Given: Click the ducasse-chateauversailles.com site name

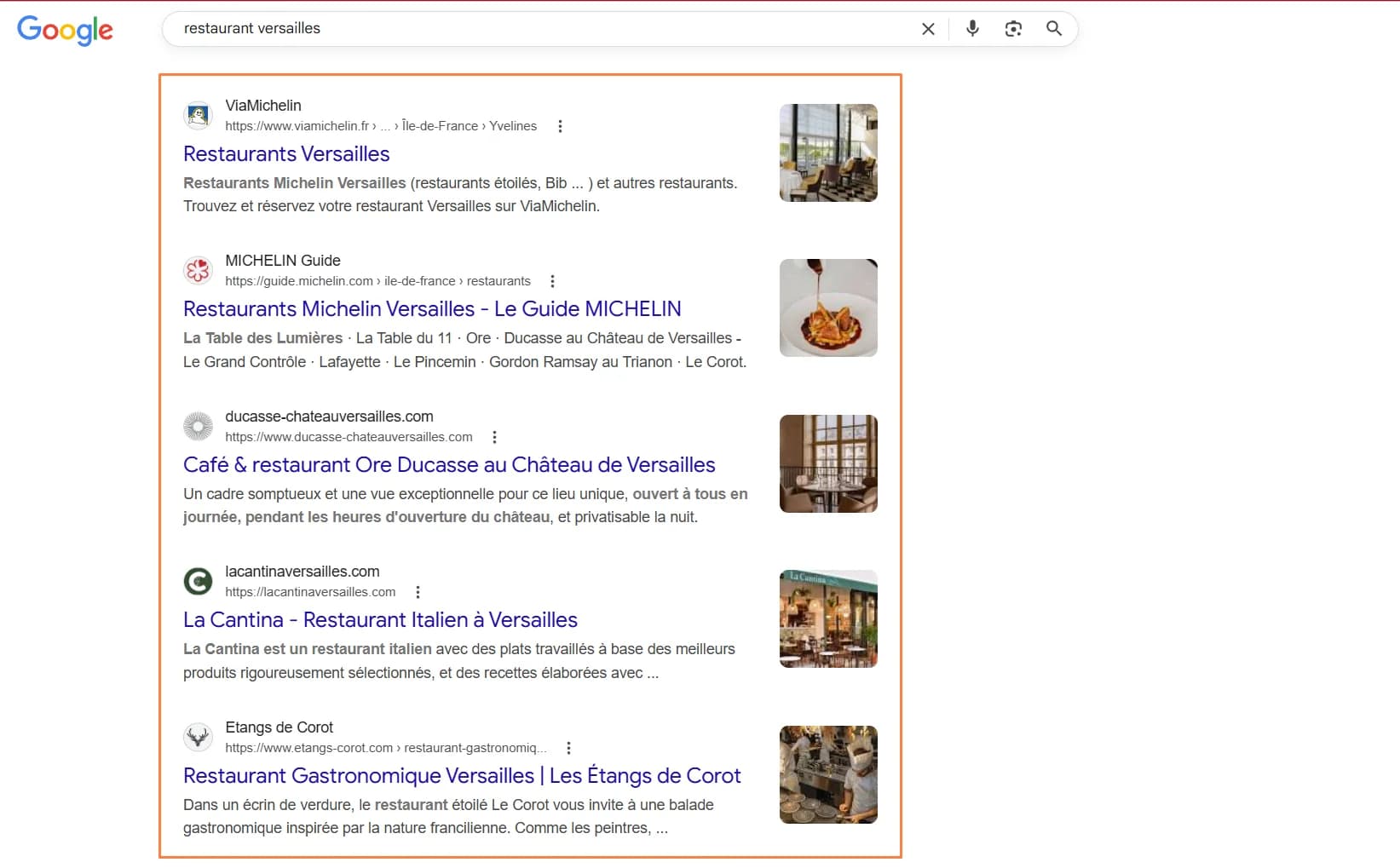Looking at the screenshot, I should click(329, 417).
